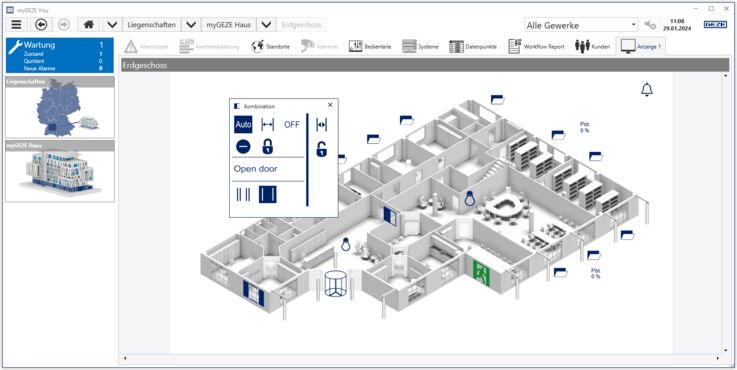The width and height of the screenshot is (737, 370).
Task: Select the revolving door symbol at the entrance
Action: 336,283
